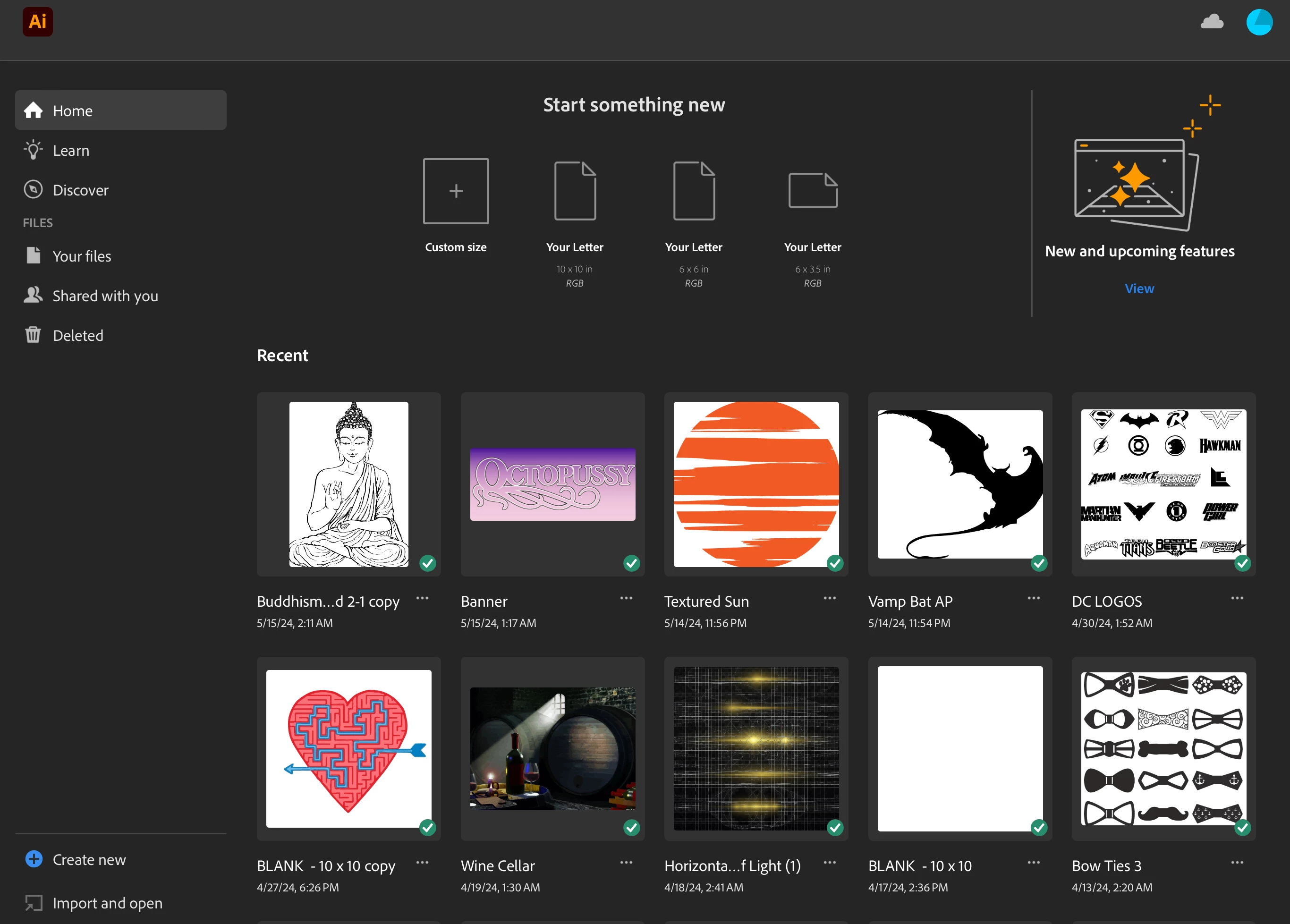Open the Buddhism copy file thumbnail
This screenshot has height=924, width=1290.
tap(348, 484)
